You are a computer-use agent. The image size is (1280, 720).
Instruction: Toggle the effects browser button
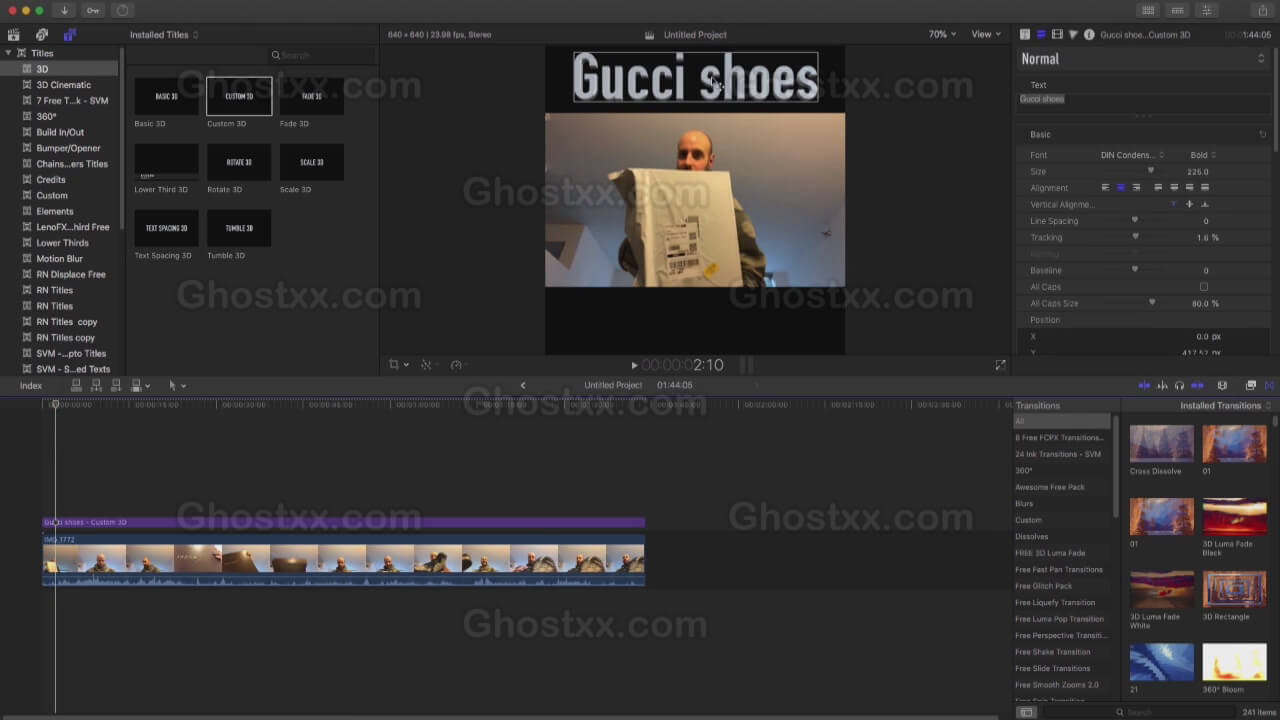coord(1251,385)
